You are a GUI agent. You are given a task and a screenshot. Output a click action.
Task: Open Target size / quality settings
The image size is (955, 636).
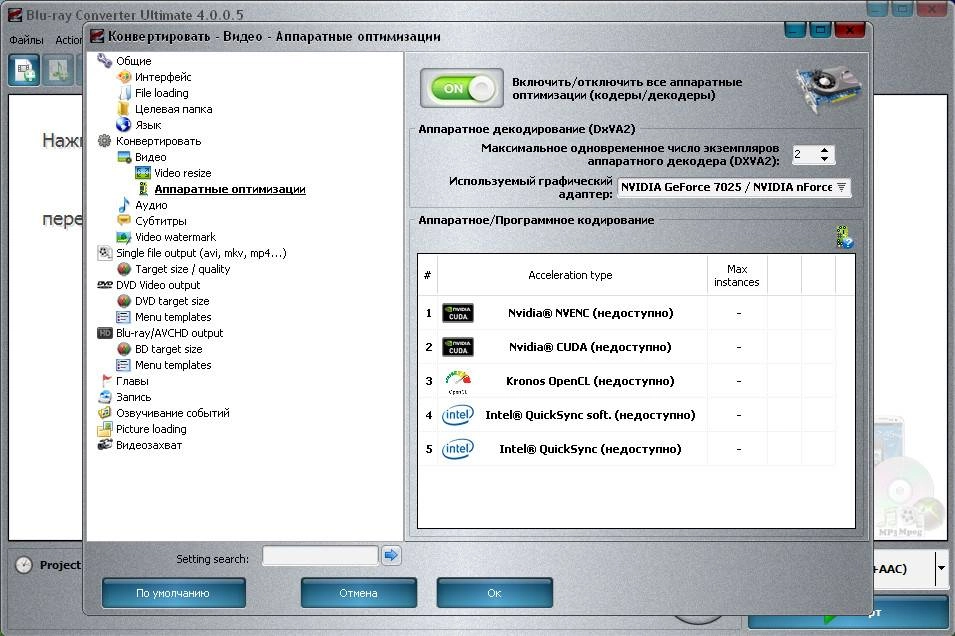pos(182,269)
